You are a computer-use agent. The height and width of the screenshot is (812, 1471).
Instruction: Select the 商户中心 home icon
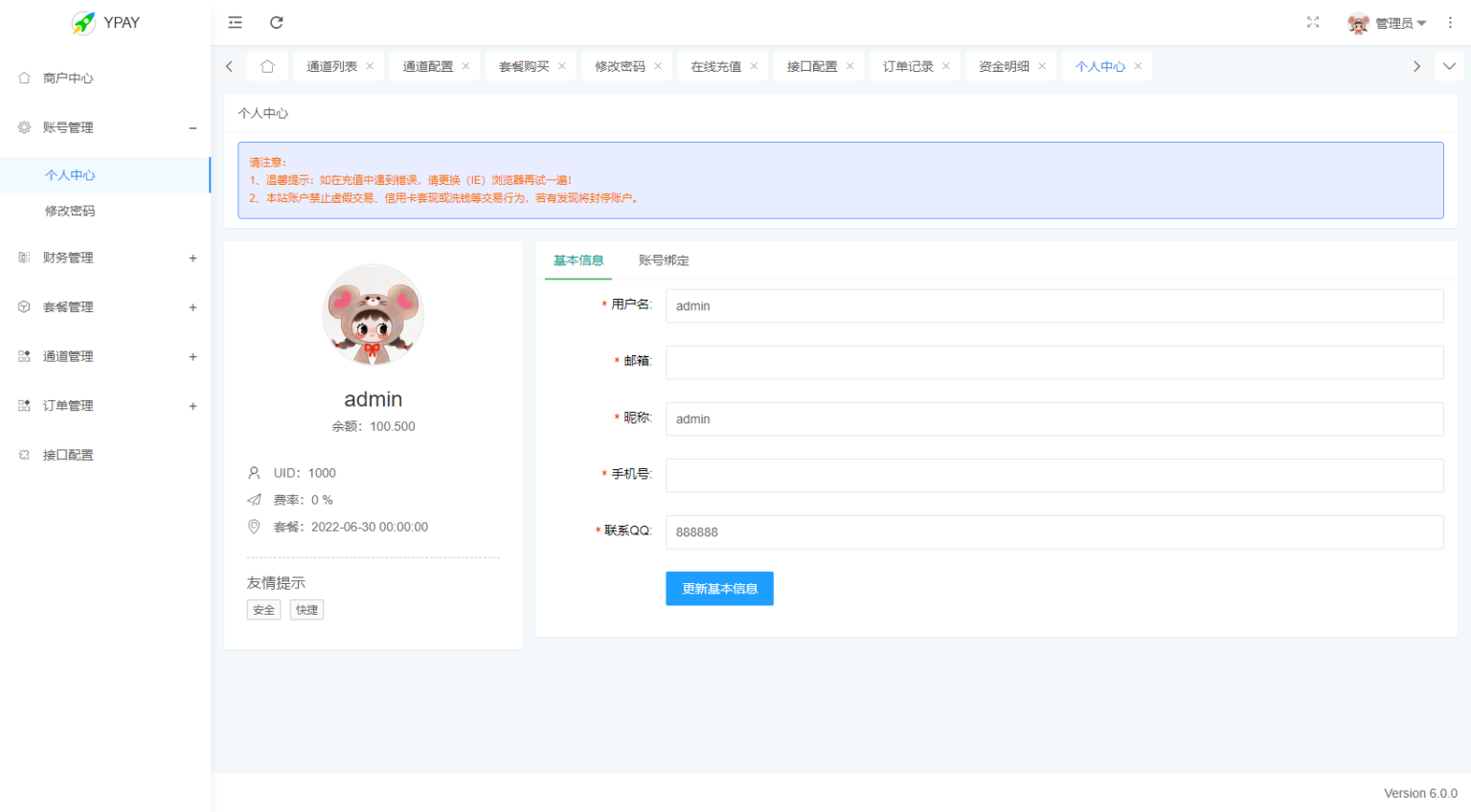tap(23, 78)
